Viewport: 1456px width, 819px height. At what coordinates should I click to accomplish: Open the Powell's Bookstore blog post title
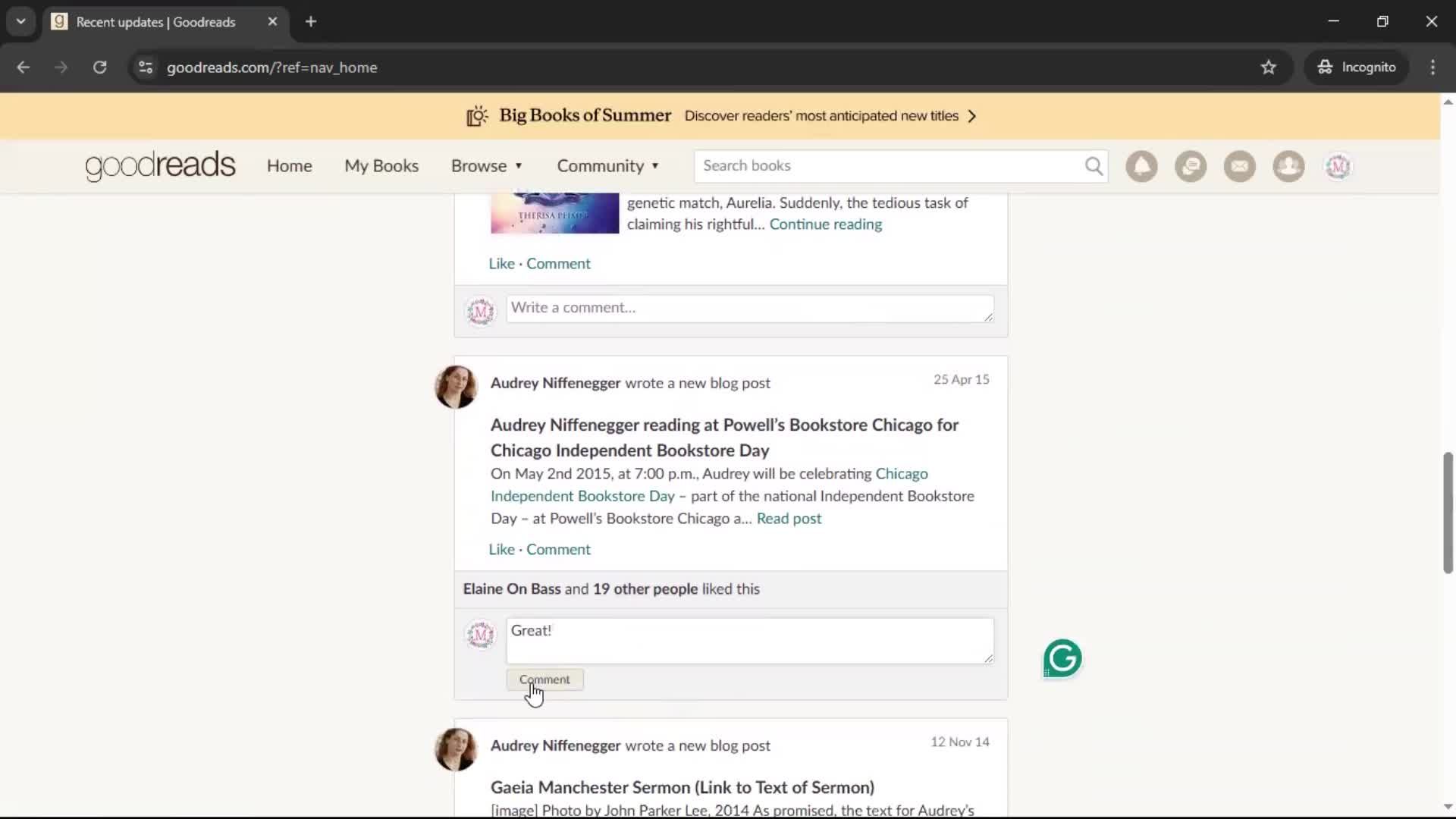(724, 438)
